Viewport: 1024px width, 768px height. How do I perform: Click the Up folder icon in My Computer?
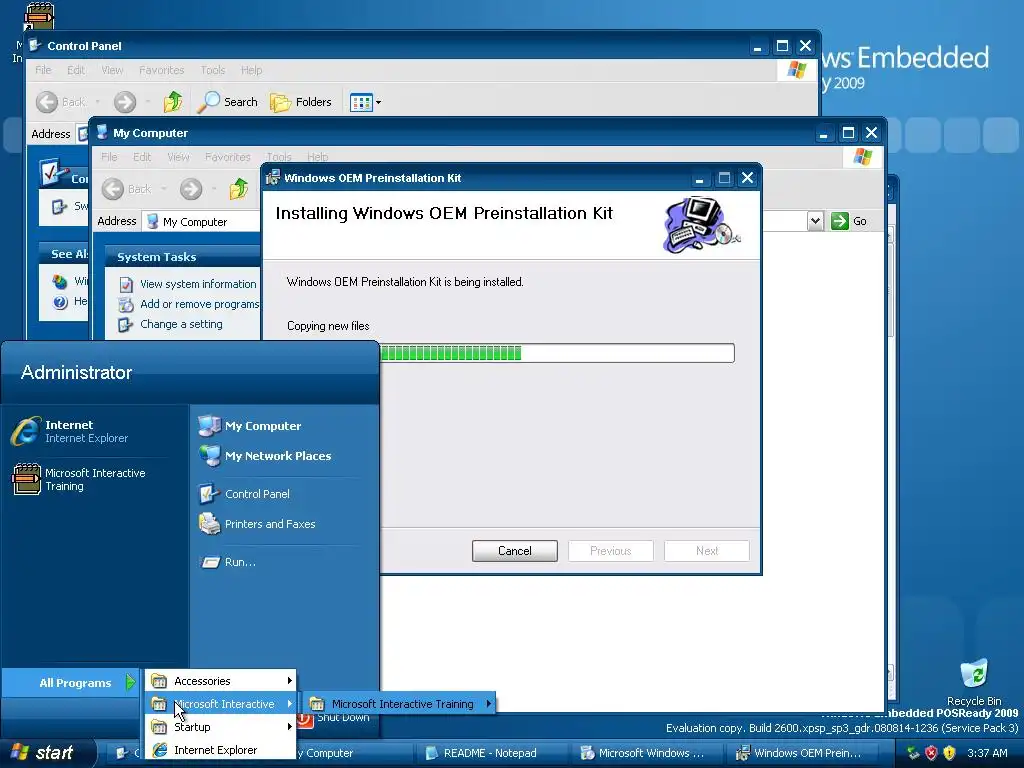[x=239, y=189]
